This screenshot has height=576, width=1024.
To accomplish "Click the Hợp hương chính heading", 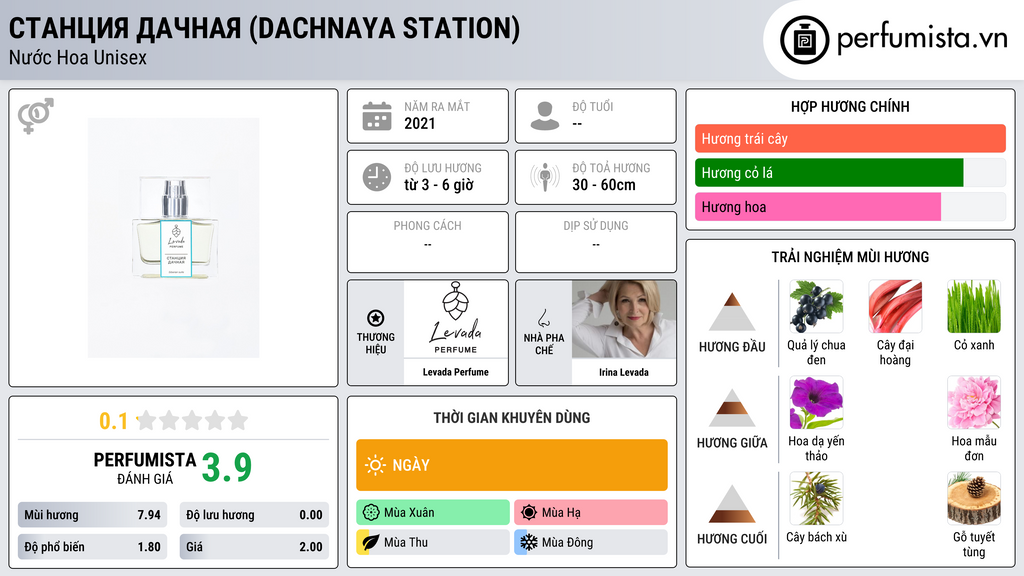I will pyautogui.click(x=850, y=106).
